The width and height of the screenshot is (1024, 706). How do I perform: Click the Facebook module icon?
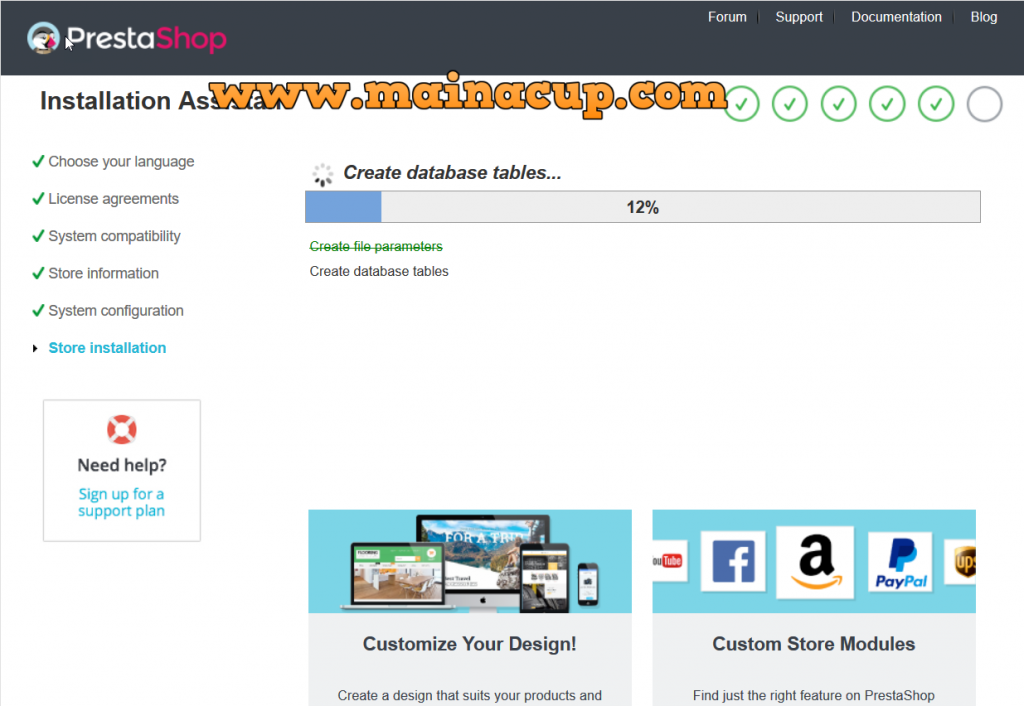[733, 561]
